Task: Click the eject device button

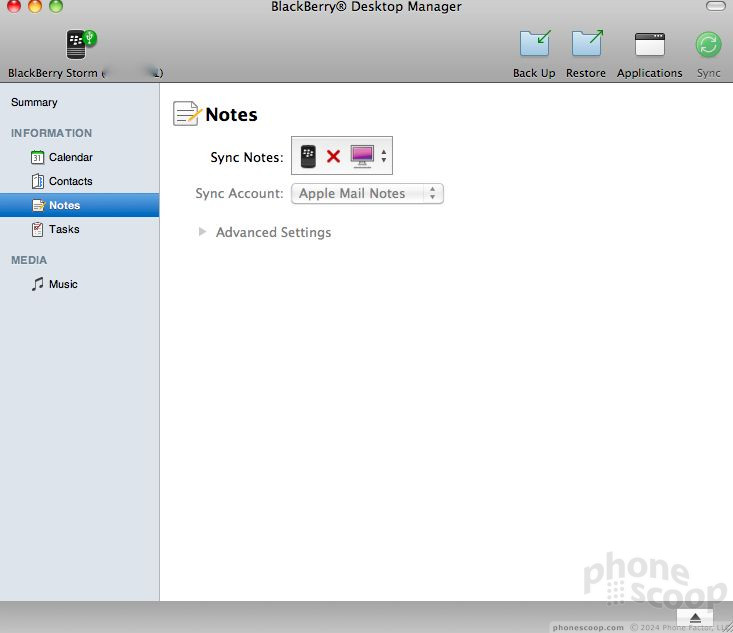Action: click(x=695, y=618)
